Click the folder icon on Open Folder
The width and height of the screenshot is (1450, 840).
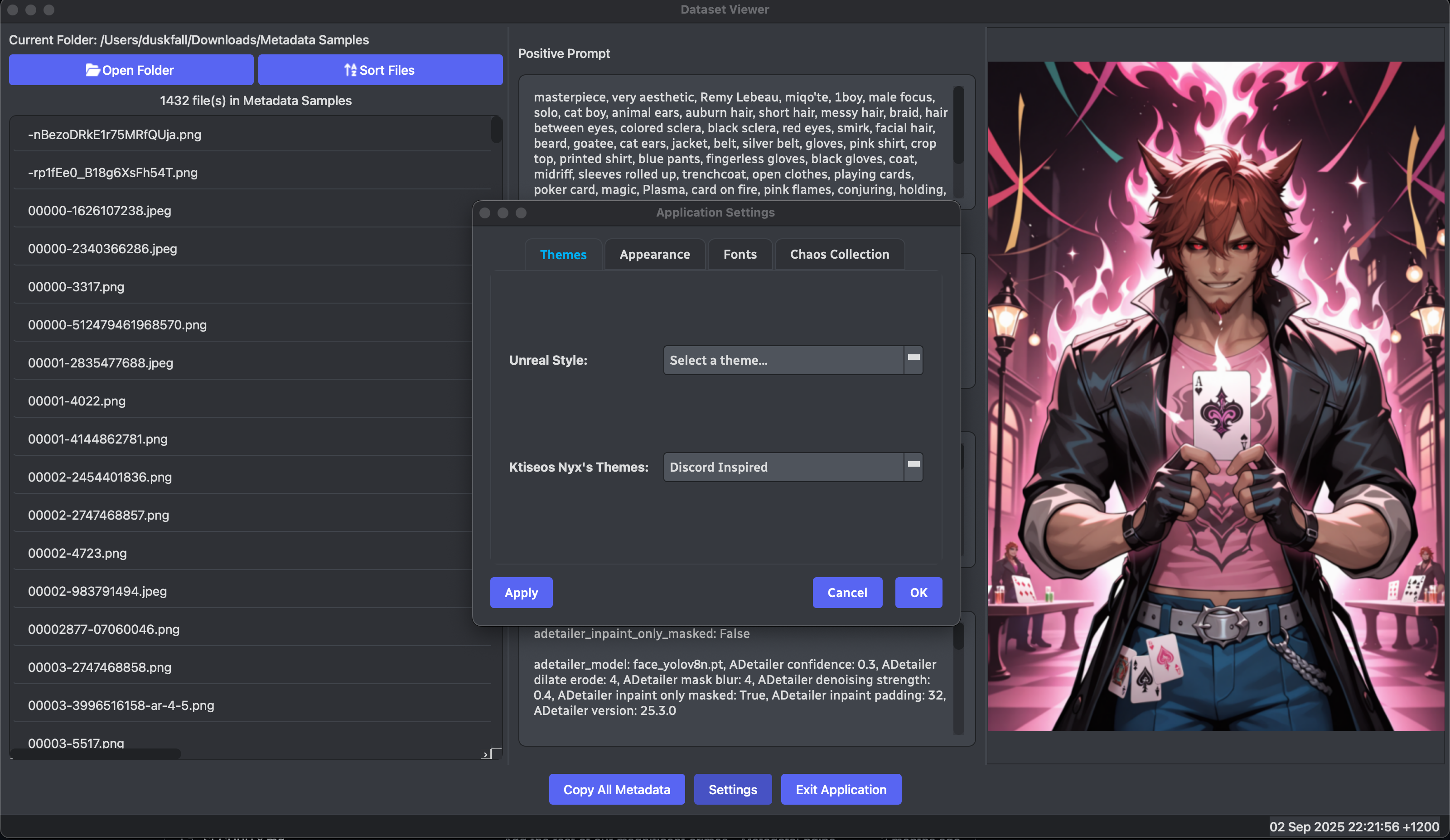[92, 70]
